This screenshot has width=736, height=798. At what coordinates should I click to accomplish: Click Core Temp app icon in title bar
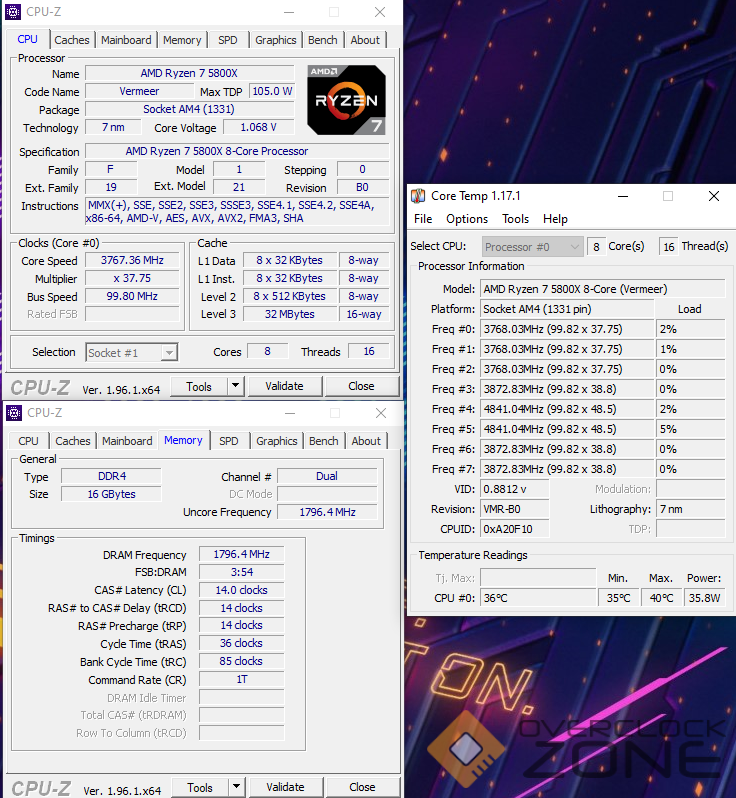coord(418,196)
